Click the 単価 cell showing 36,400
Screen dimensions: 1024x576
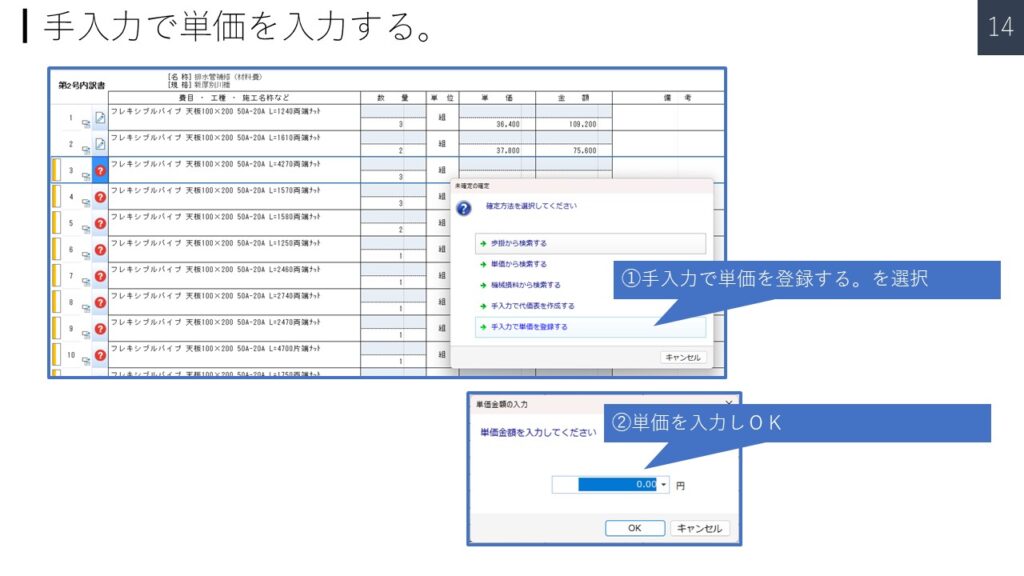coord(496,125)
